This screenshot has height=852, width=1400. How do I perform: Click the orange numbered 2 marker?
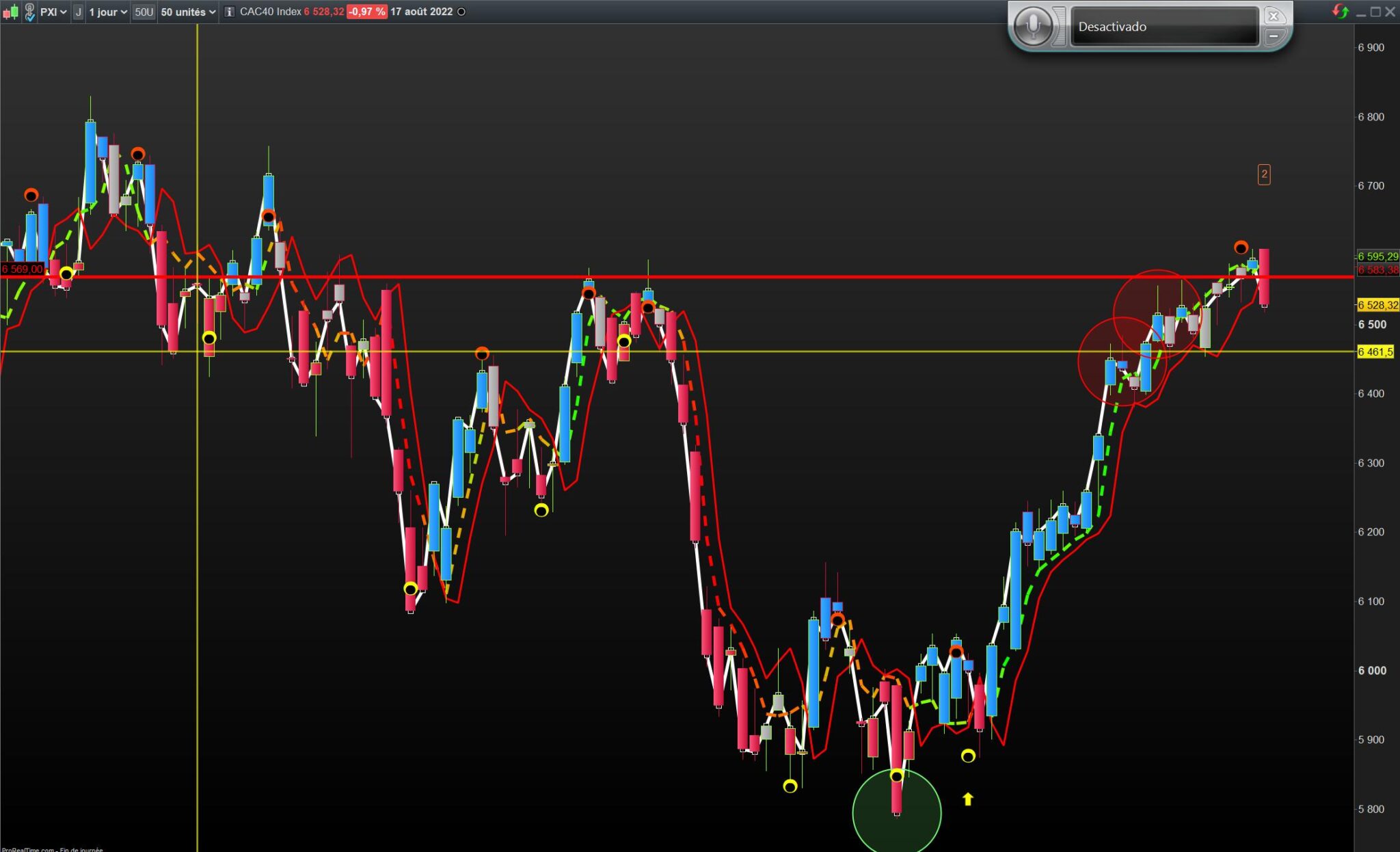click(x=1264, y=174)
